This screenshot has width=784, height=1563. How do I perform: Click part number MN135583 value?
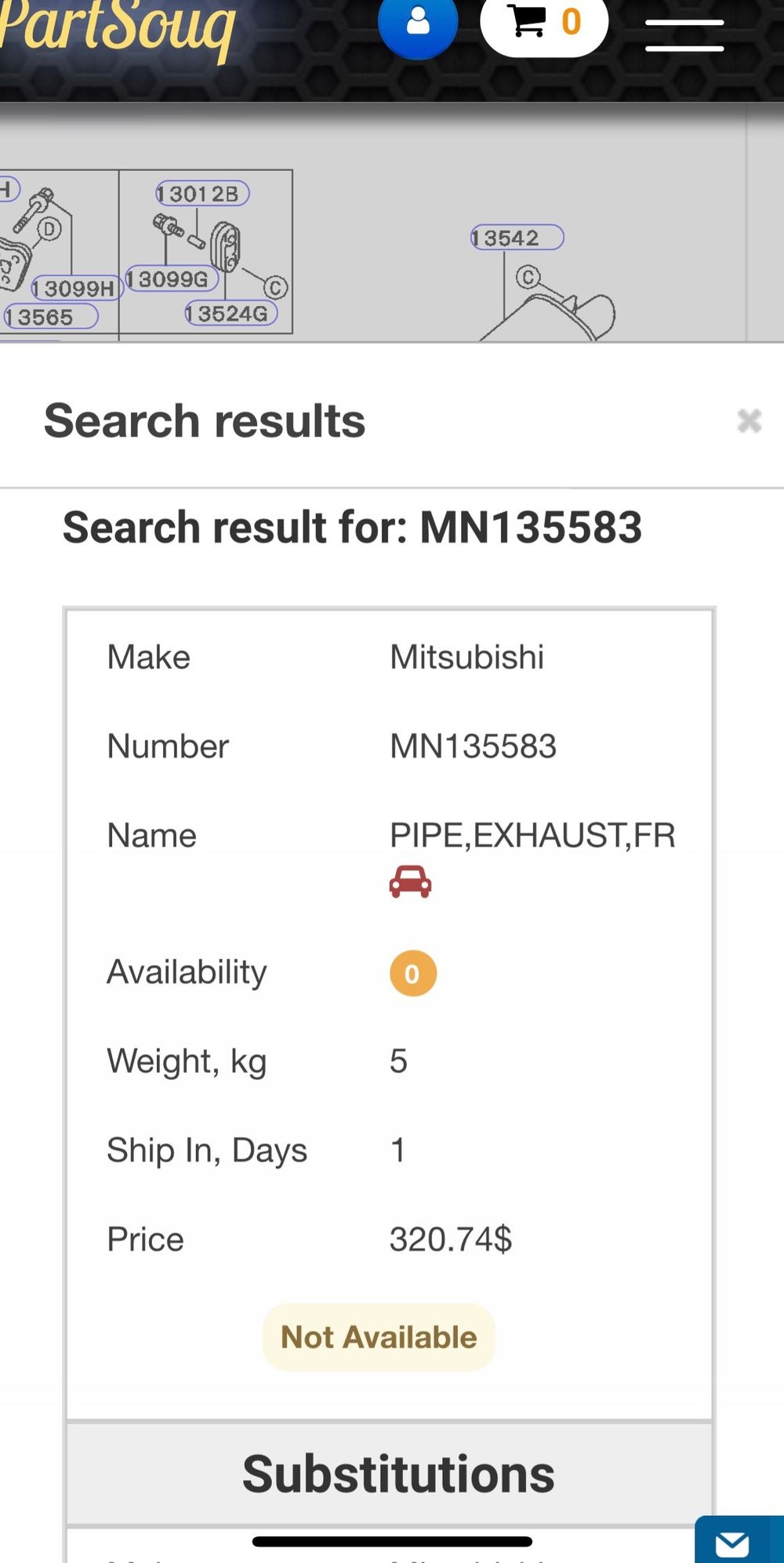point(473,747)
